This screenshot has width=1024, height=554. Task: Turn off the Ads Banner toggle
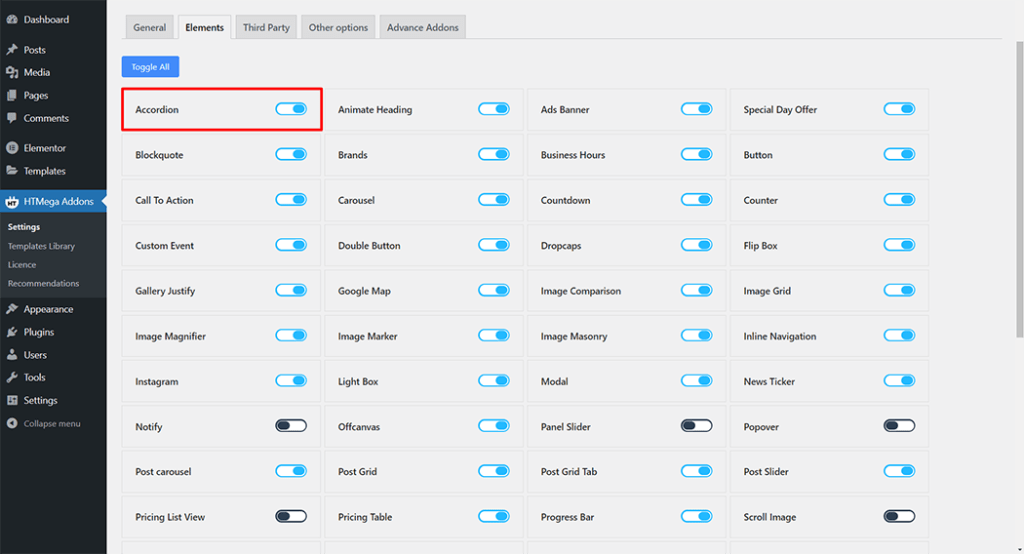[x=696, y=109]
